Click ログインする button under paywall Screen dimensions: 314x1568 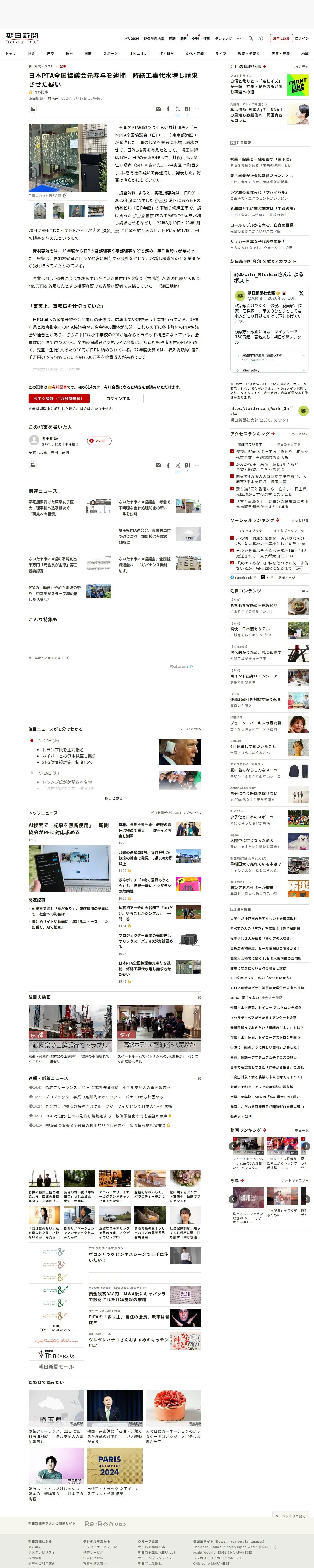(x=118, y=399)
